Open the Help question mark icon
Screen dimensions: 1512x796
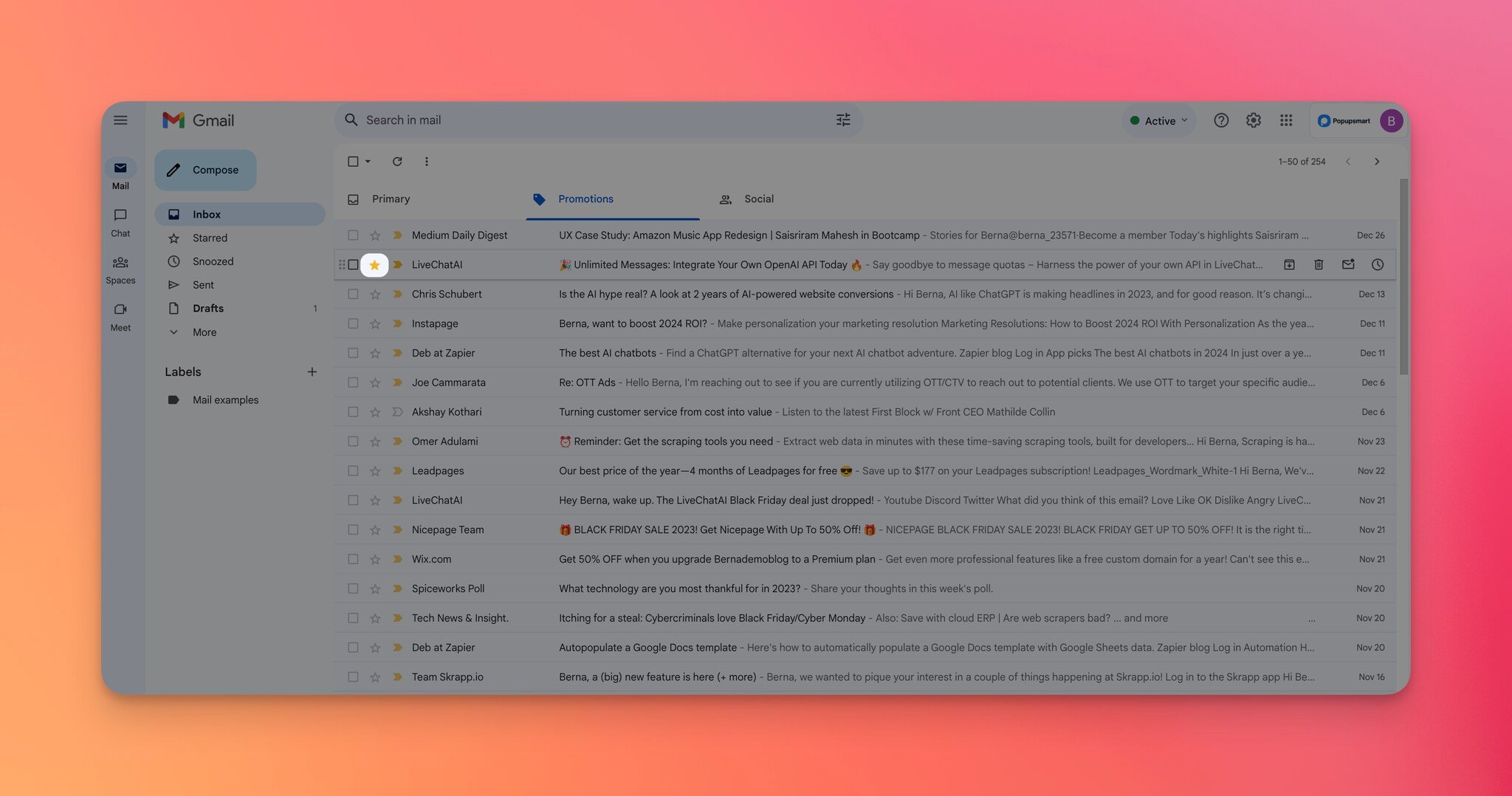click(x=1221, y=120)
